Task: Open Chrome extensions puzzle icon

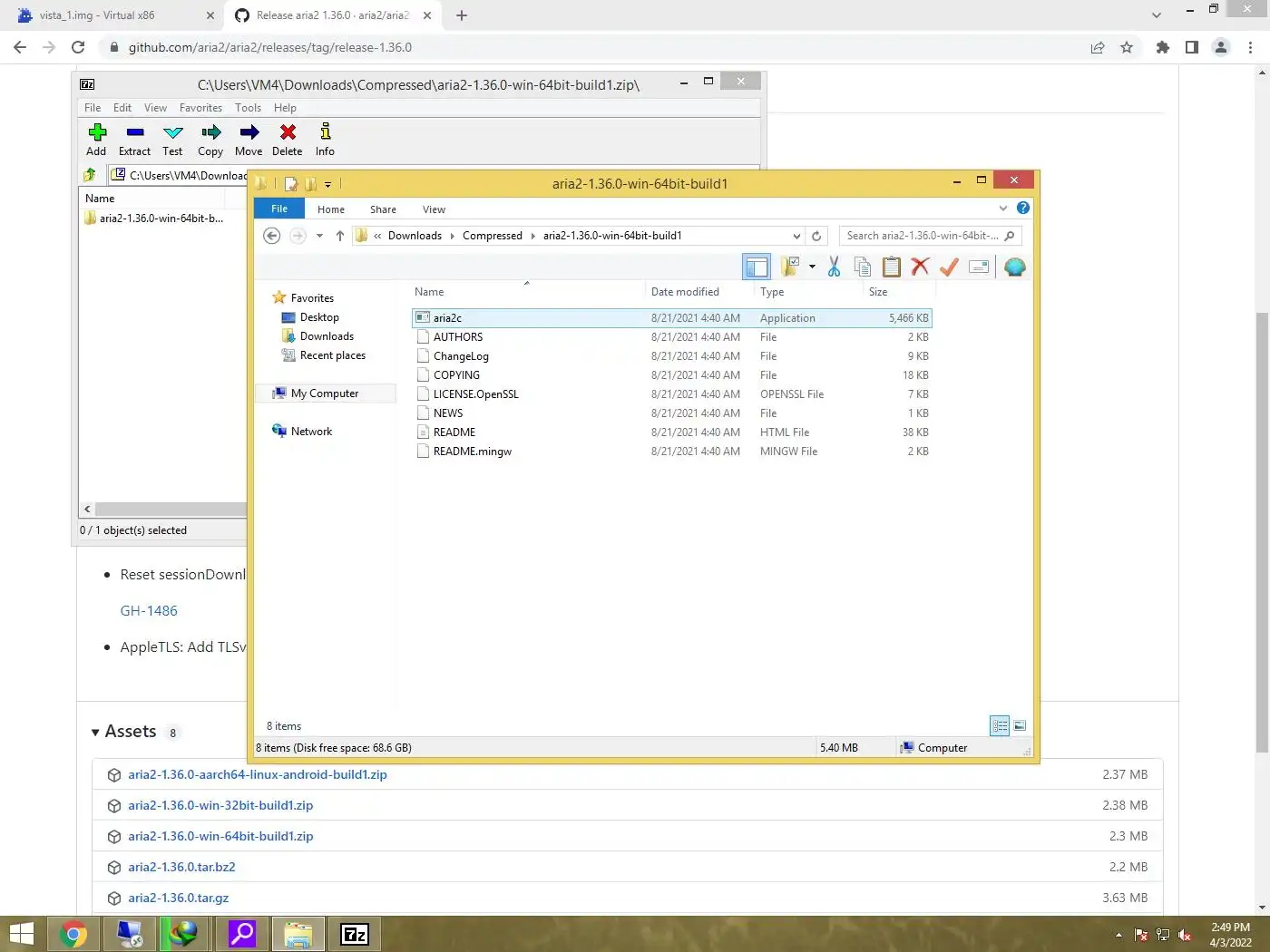Action: click(x=1163, y=47)
